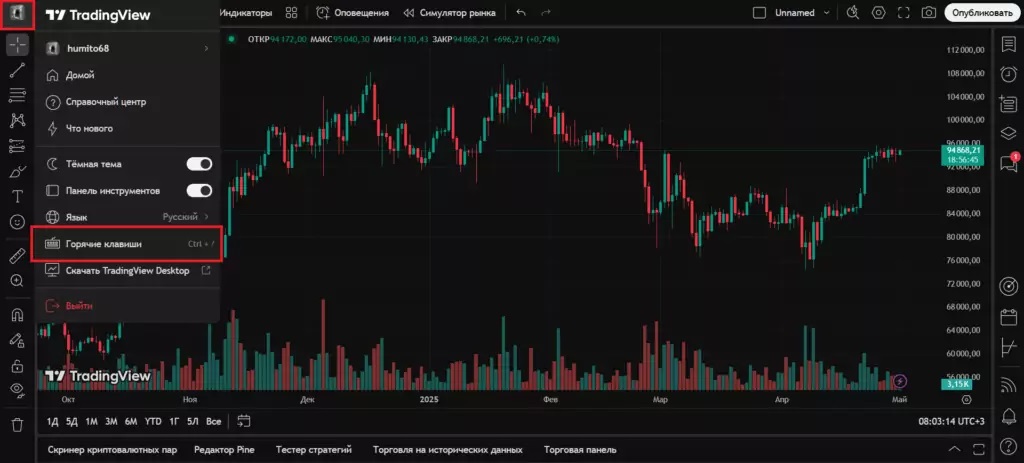The height and width of the screenshot is (463, 1024).
Task: Open price axis gear settings
Action: (967, 399)
